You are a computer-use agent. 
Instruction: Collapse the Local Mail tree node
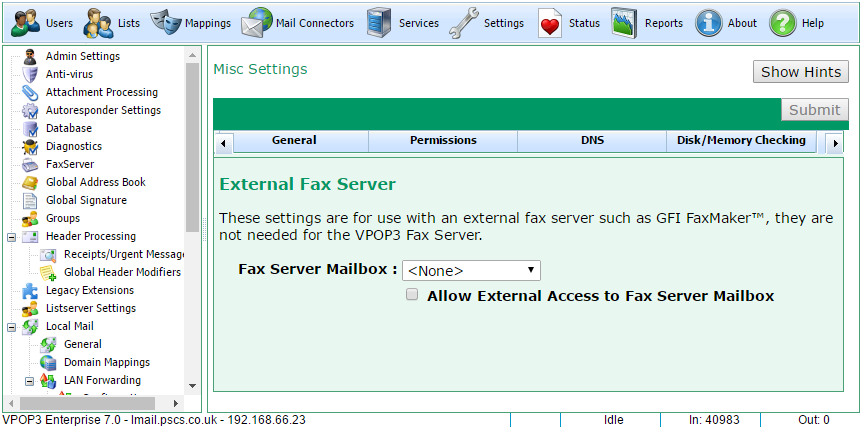click(x=11, y=327)
